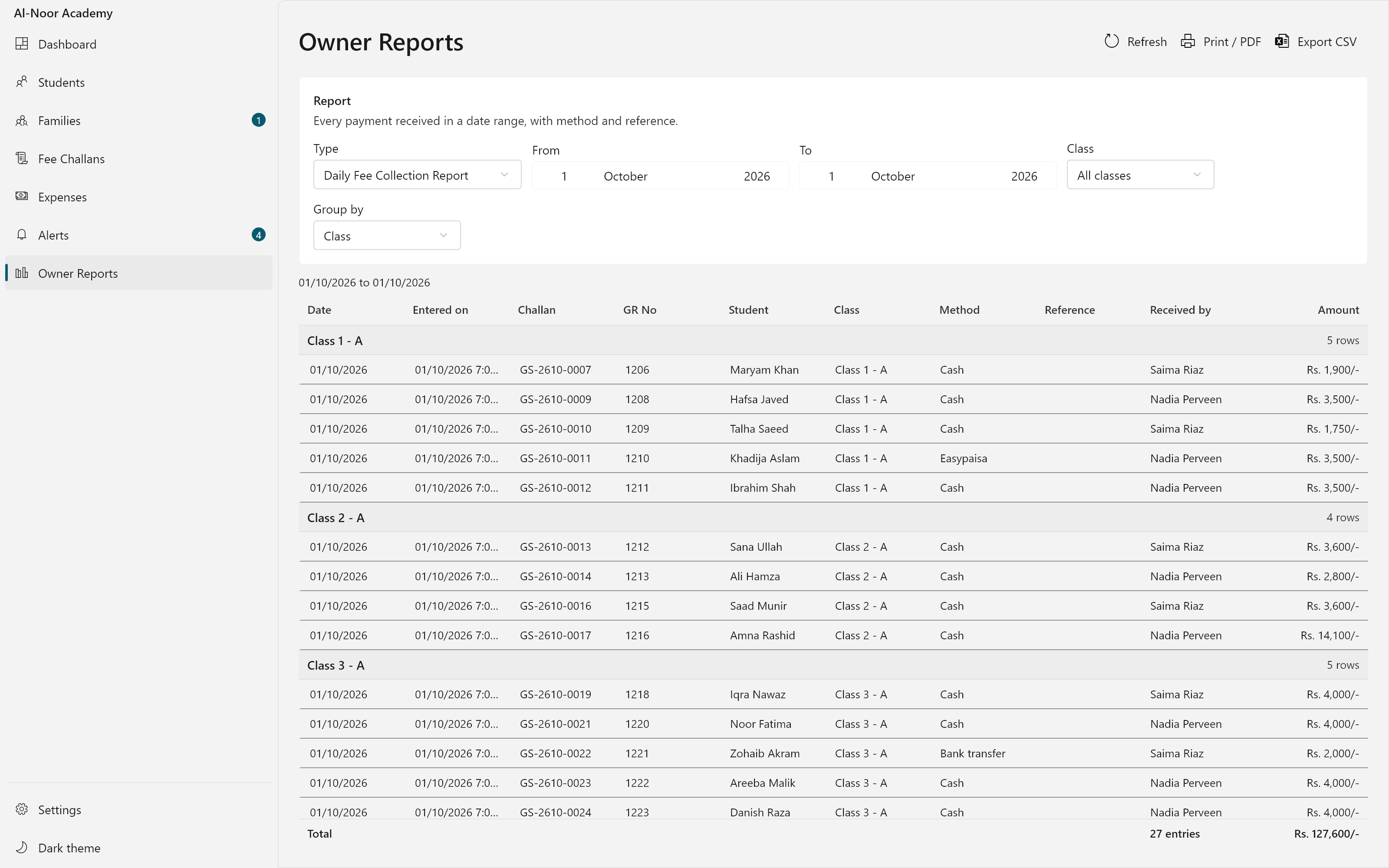Click the Refresh circular arrow icon
1389x868 pixels.
1112,41
